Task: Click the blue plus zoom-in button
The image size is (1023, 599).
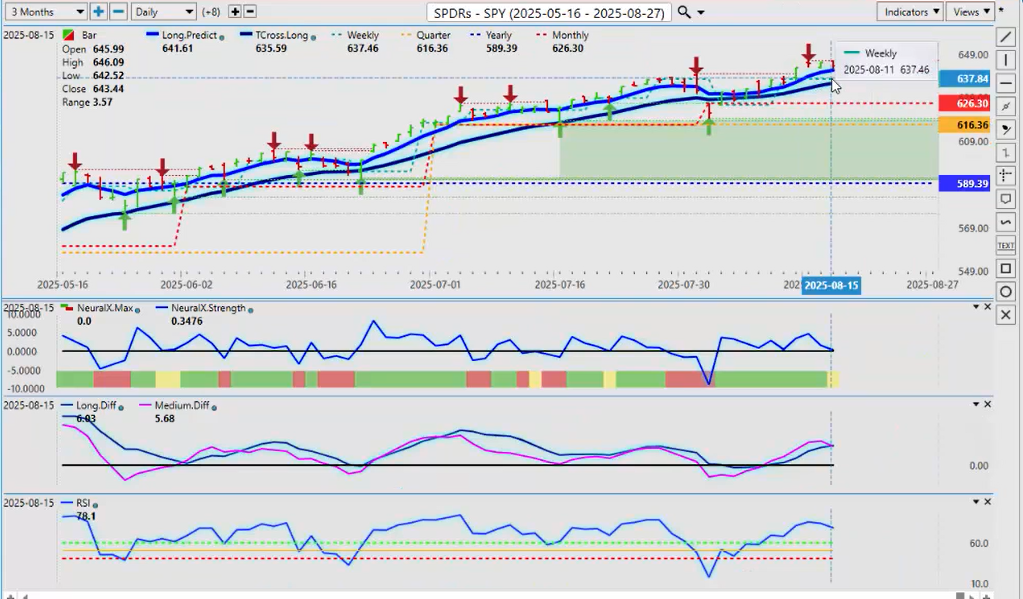Action: point(98,12)
